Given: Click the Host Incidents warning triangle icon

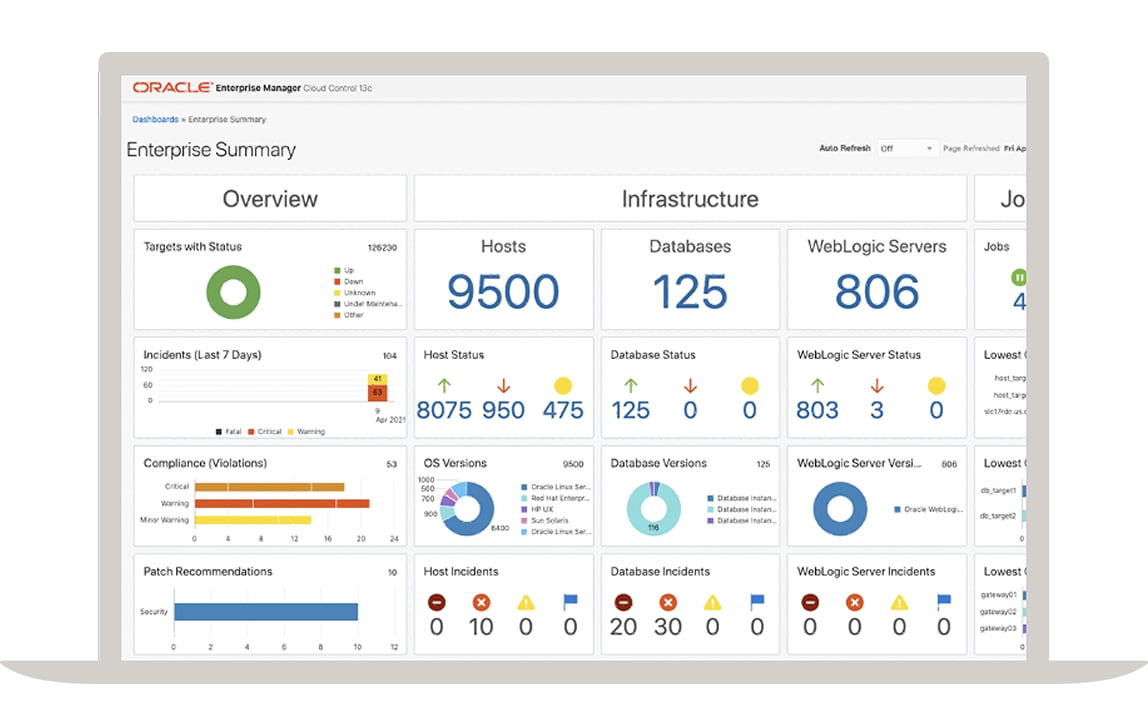Looking at the screenshot, I should coord(526,602).
